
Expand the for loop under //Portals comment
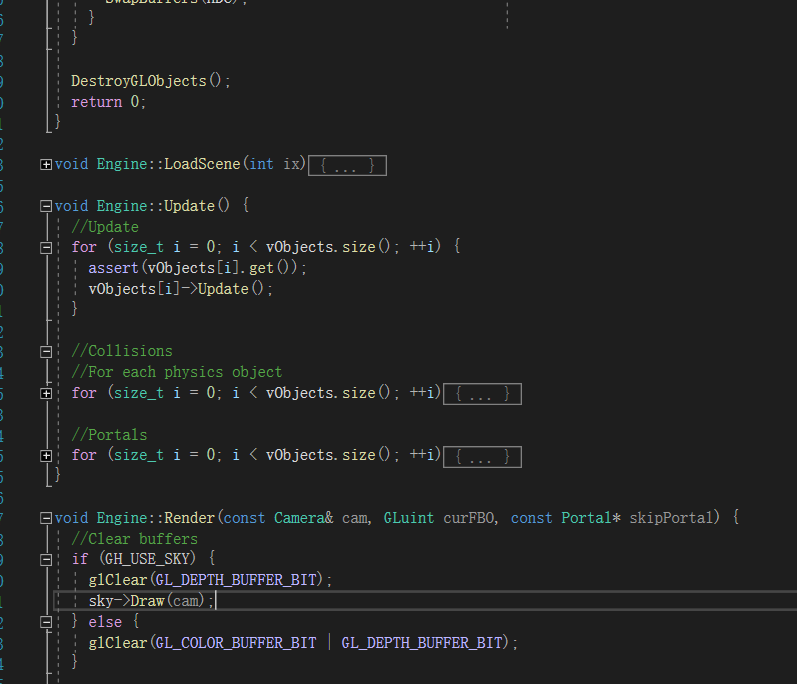click(46, 456)
